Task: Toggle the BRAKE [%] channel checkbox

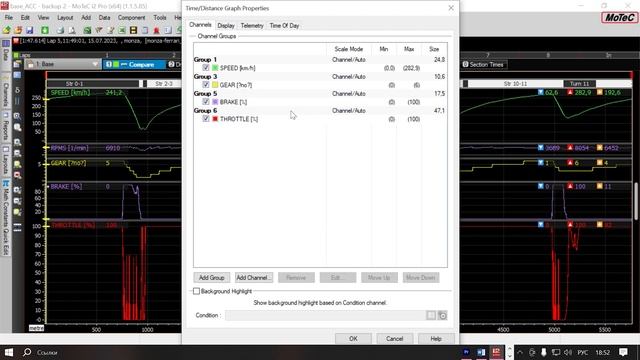Action: (x=205, y=102)
